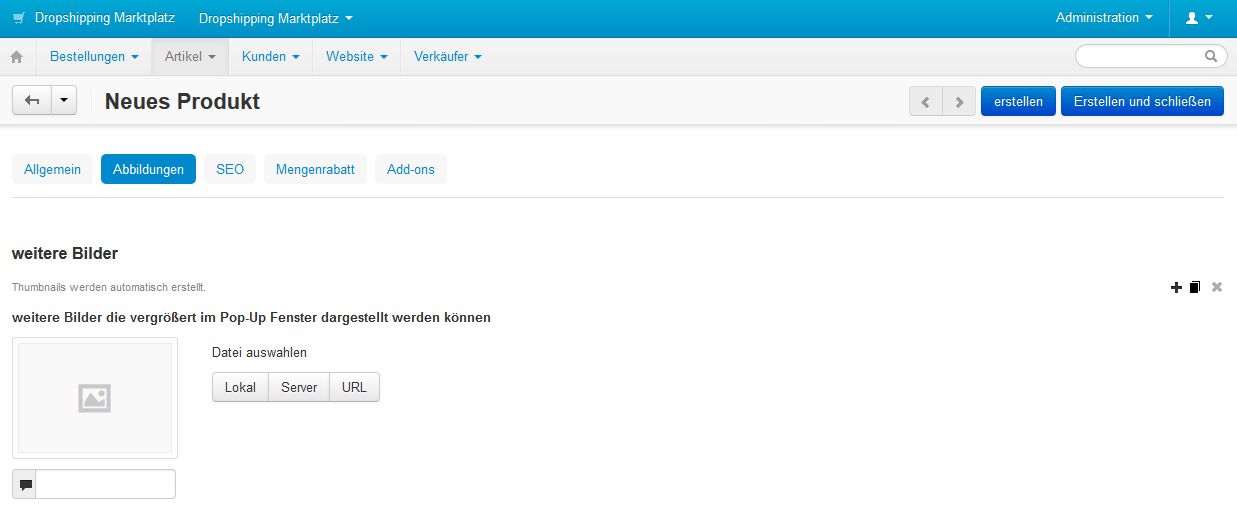This screenshot has width=1237, height=513.
Task: Open the Website menu
Action: (x=357, y=57)
